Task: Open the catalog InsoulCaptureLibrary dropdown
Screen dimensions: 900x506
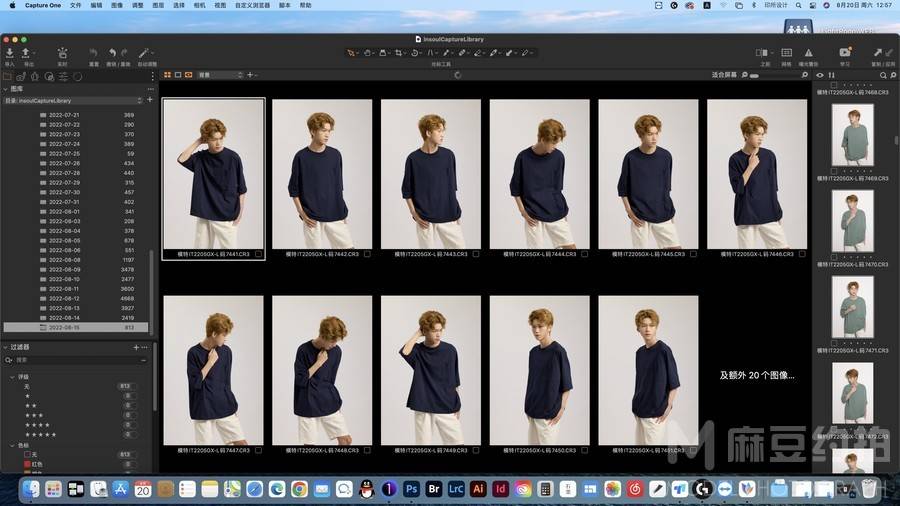Action: 73,100
